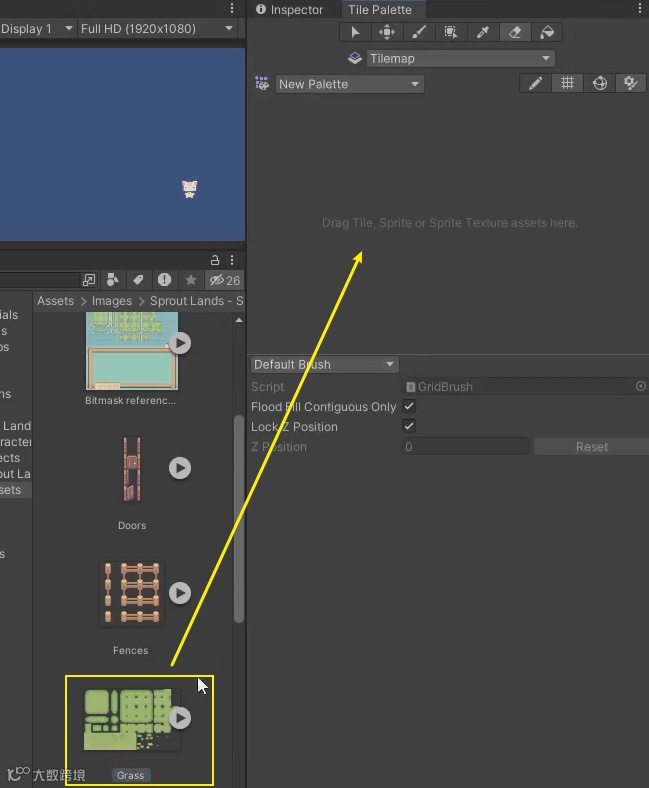Go to Images in the breadcrumb

click(112, 301)
